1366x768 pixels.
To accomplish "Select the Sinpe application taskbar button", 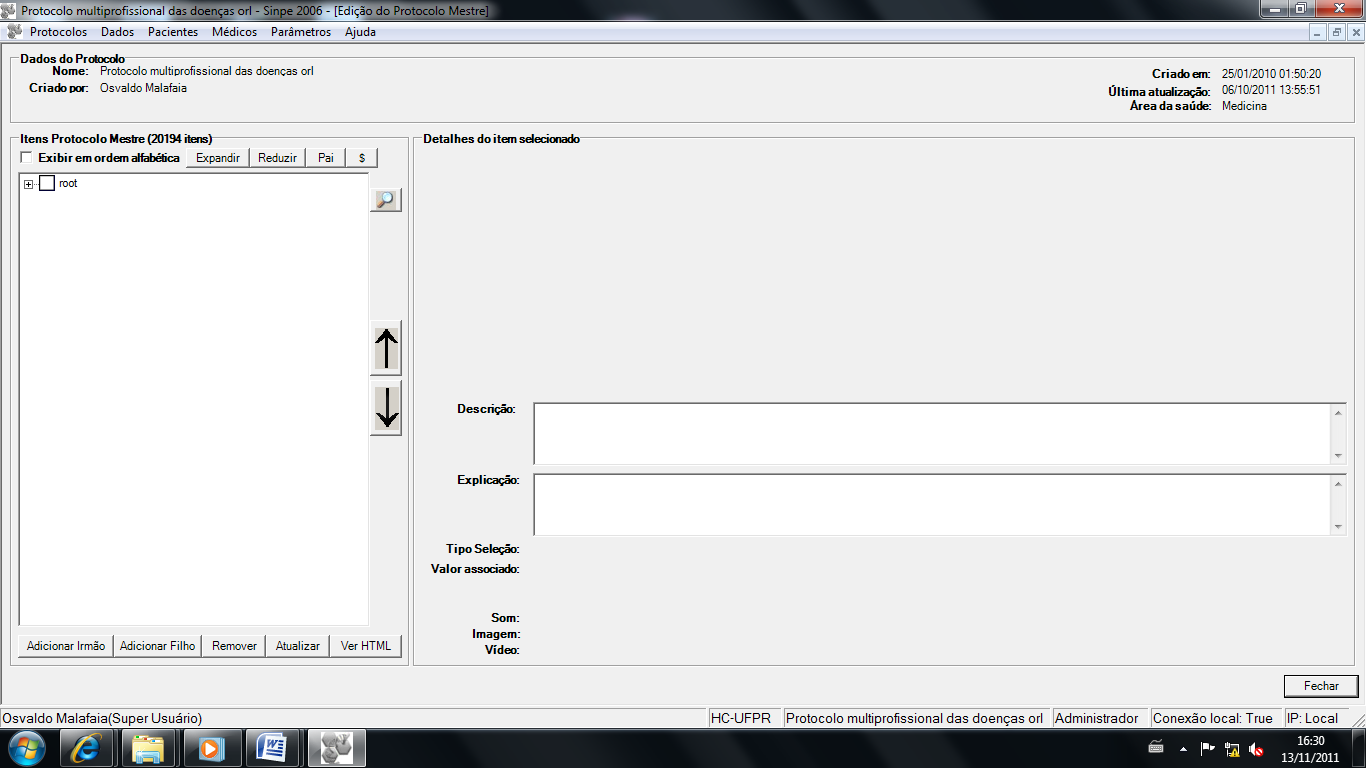I will (x=337, y=747).
